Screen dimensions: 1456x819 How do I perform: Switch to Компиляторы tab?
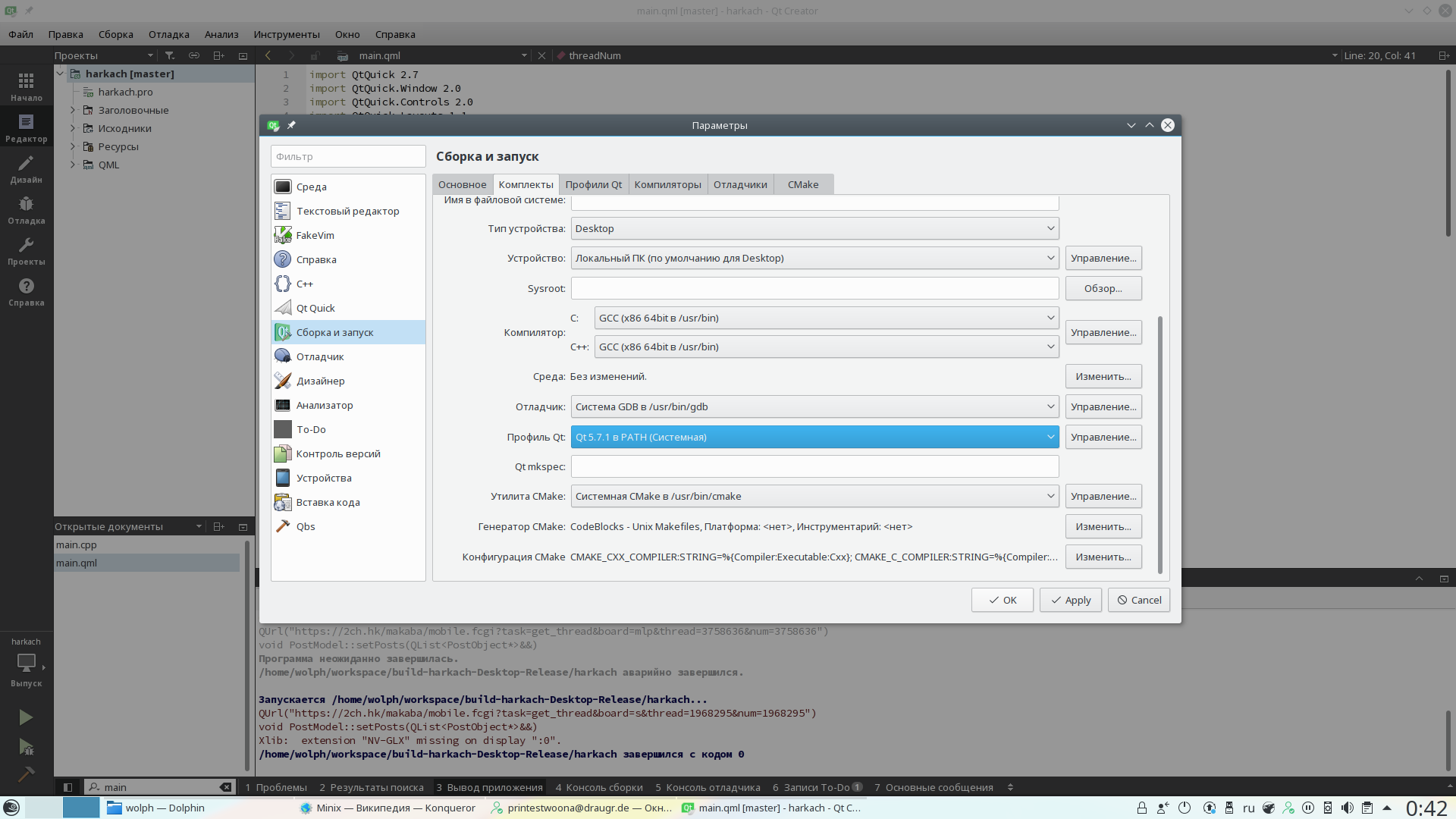[668, 184]
